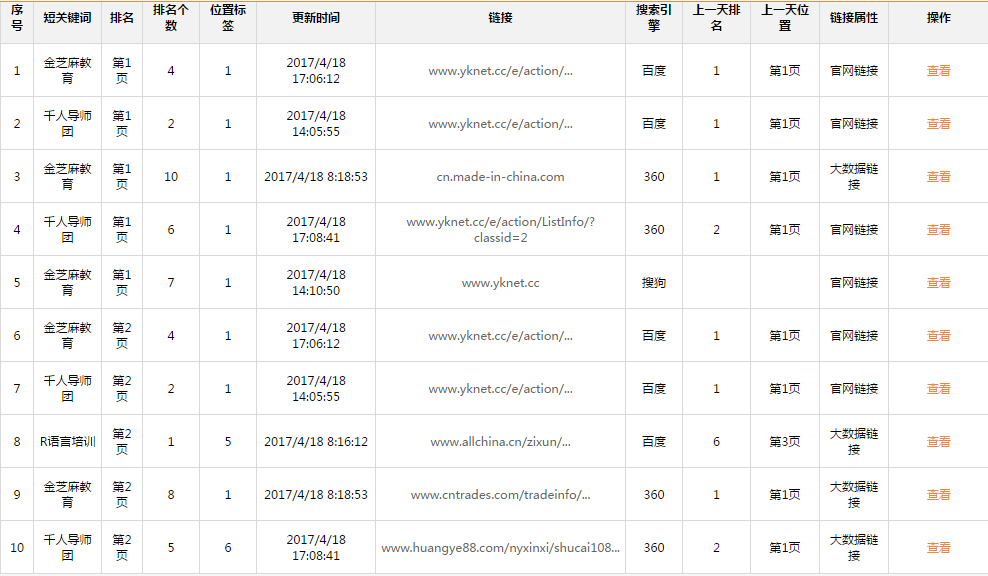Click 查看 for row 2 千人导师团
This screenshot has width=988, height=576.
pyautogui.click(x=938, y=123)
